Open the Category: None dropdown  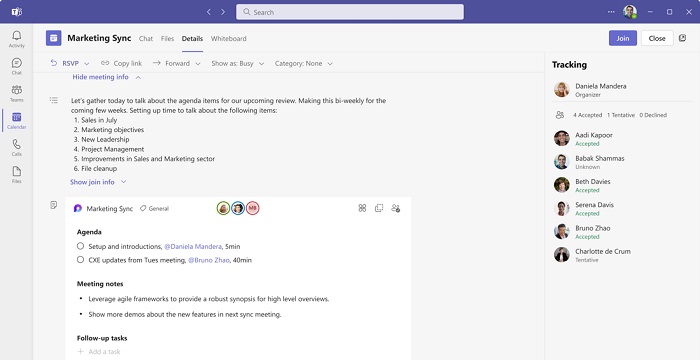[304, 63]
